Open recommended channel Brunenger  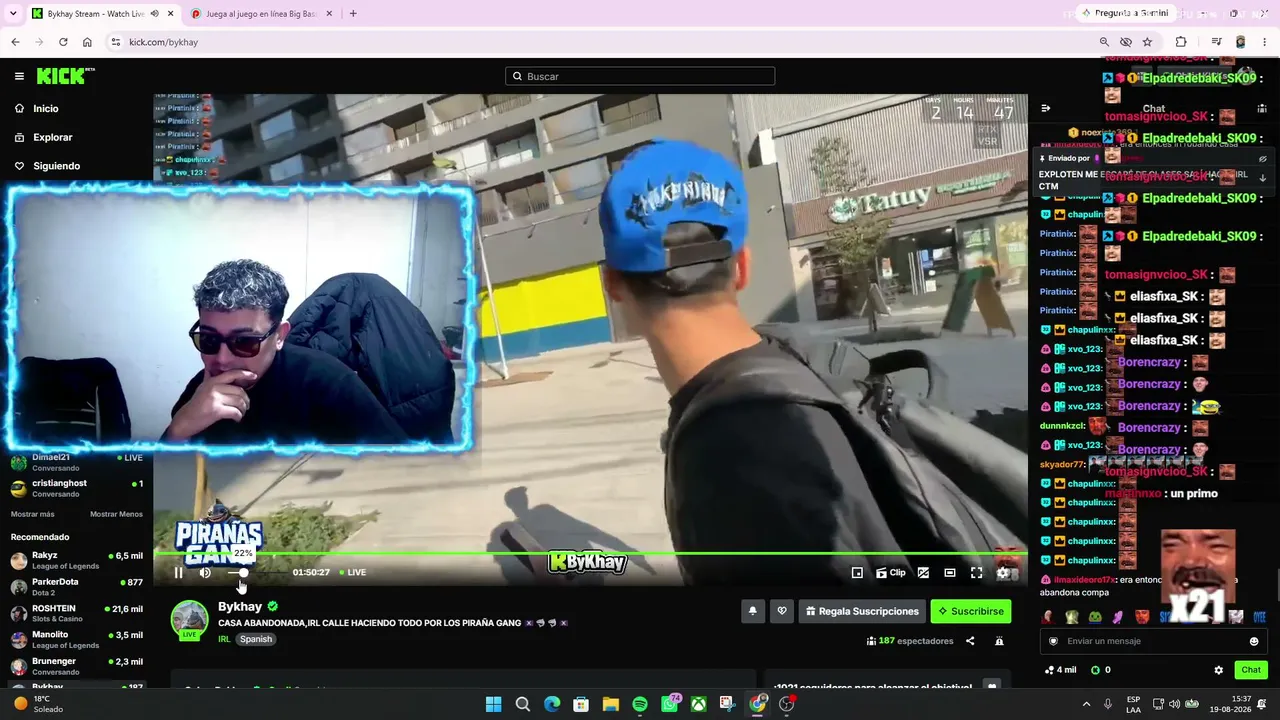coord(77,666)
